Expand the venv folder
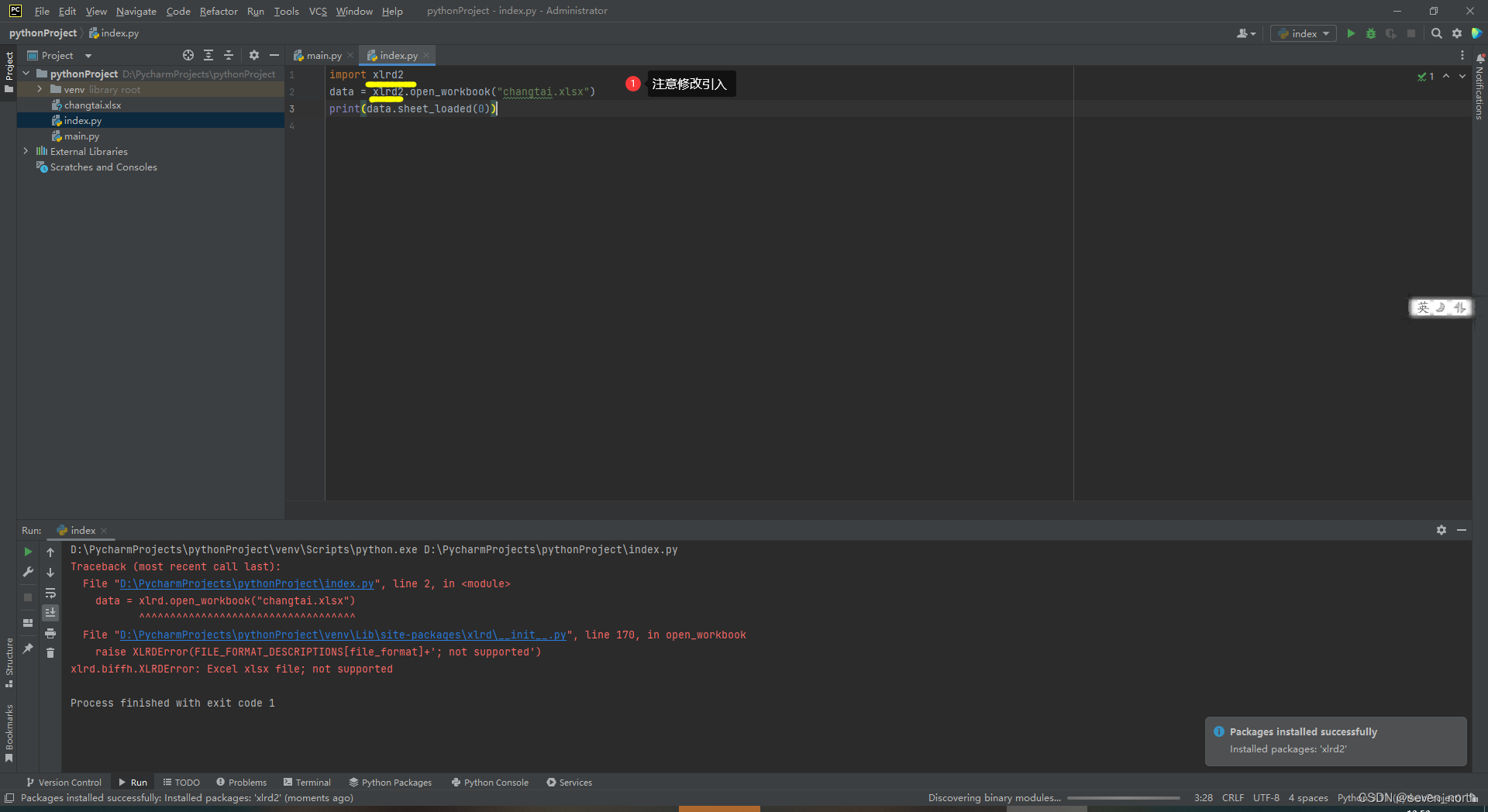 (x=40, y=89)
